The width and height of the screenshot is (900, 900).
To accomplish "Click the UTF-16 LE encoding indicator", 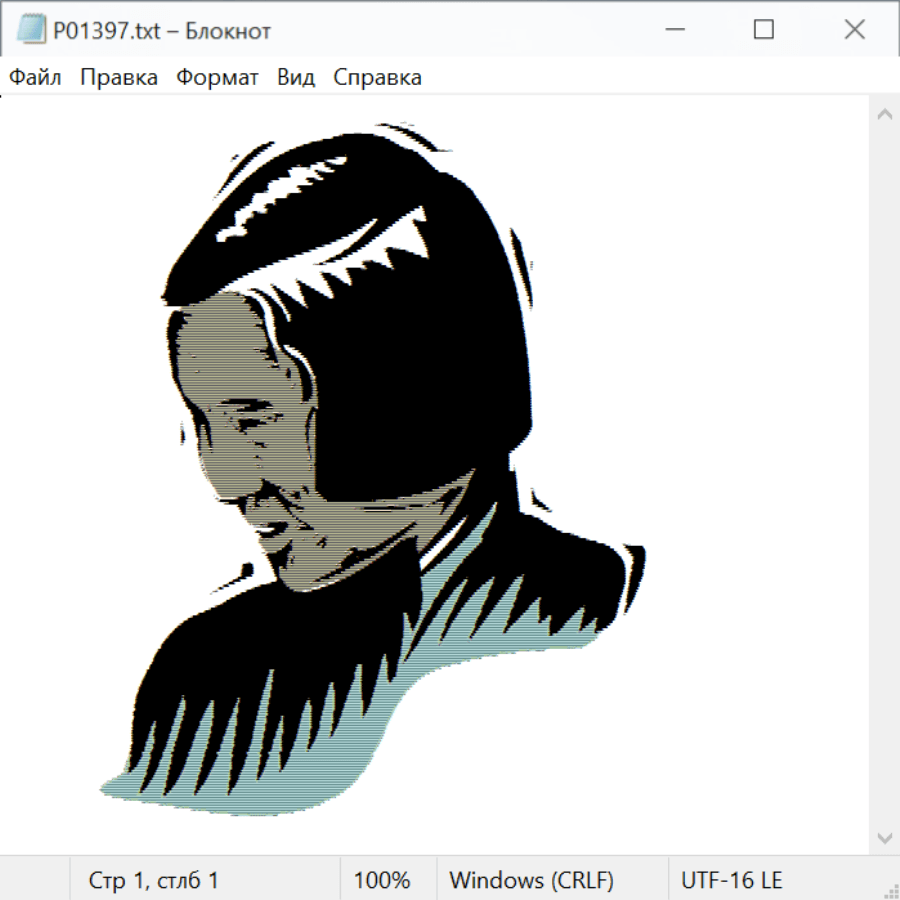I will 731,880.
